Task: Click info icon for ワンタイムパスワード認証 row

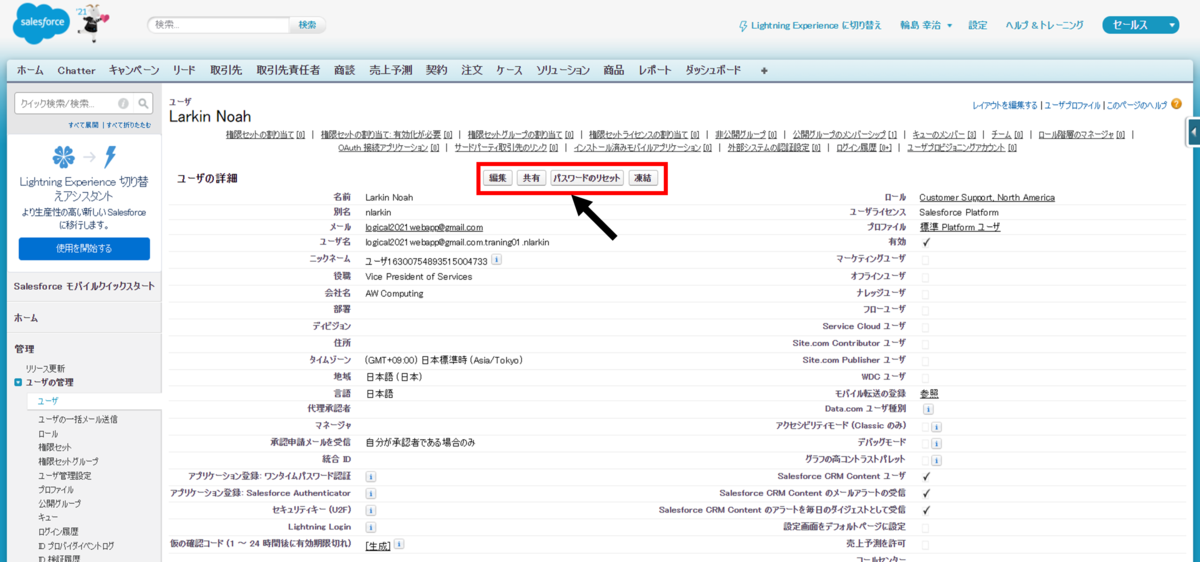Action: (371, 477)
